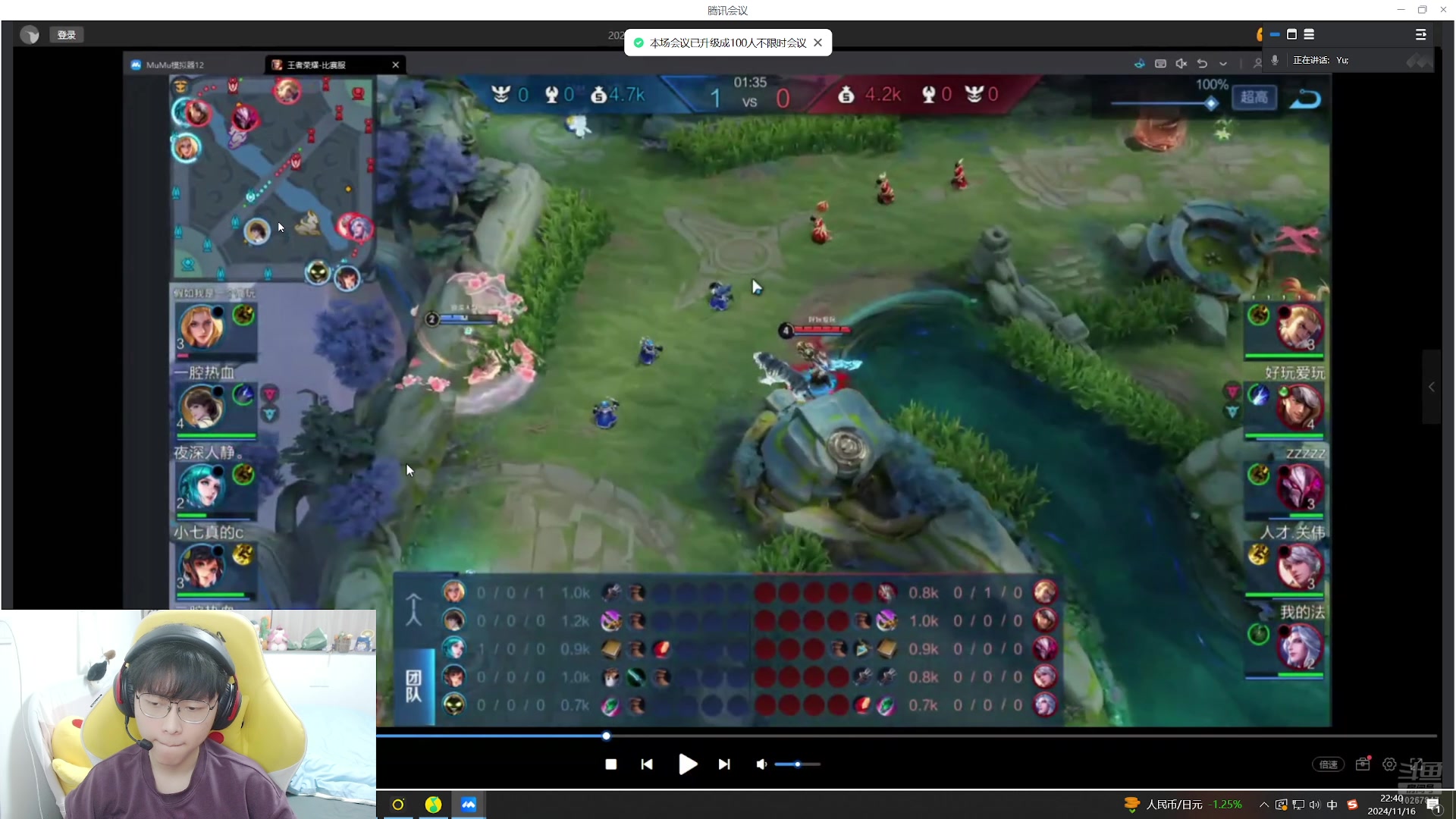Stop video playback
This screenshot has height=819, width=1456.
[x=610, y=764]
